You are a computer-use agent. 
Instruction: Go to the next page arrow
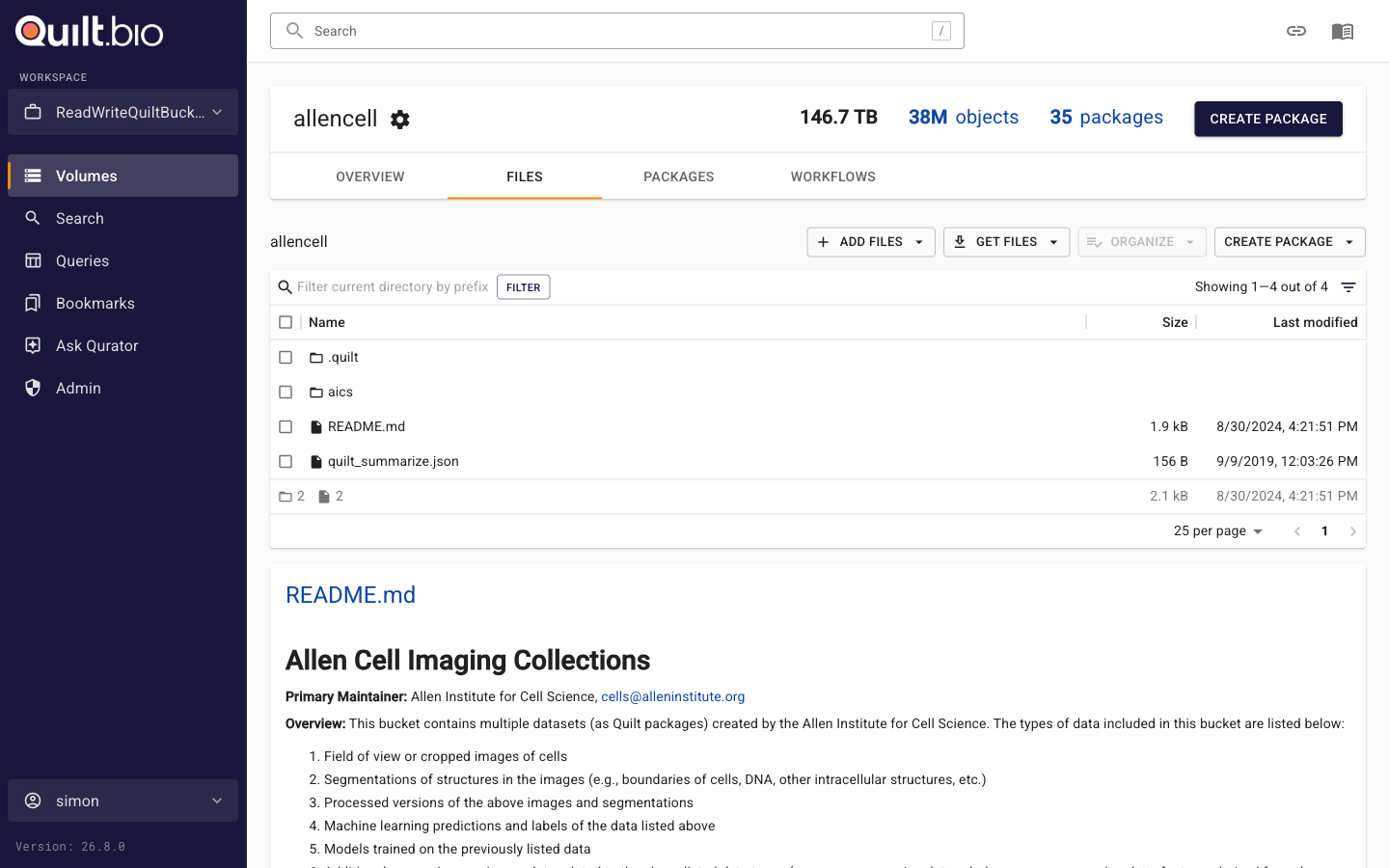[x=1353, y=531]
